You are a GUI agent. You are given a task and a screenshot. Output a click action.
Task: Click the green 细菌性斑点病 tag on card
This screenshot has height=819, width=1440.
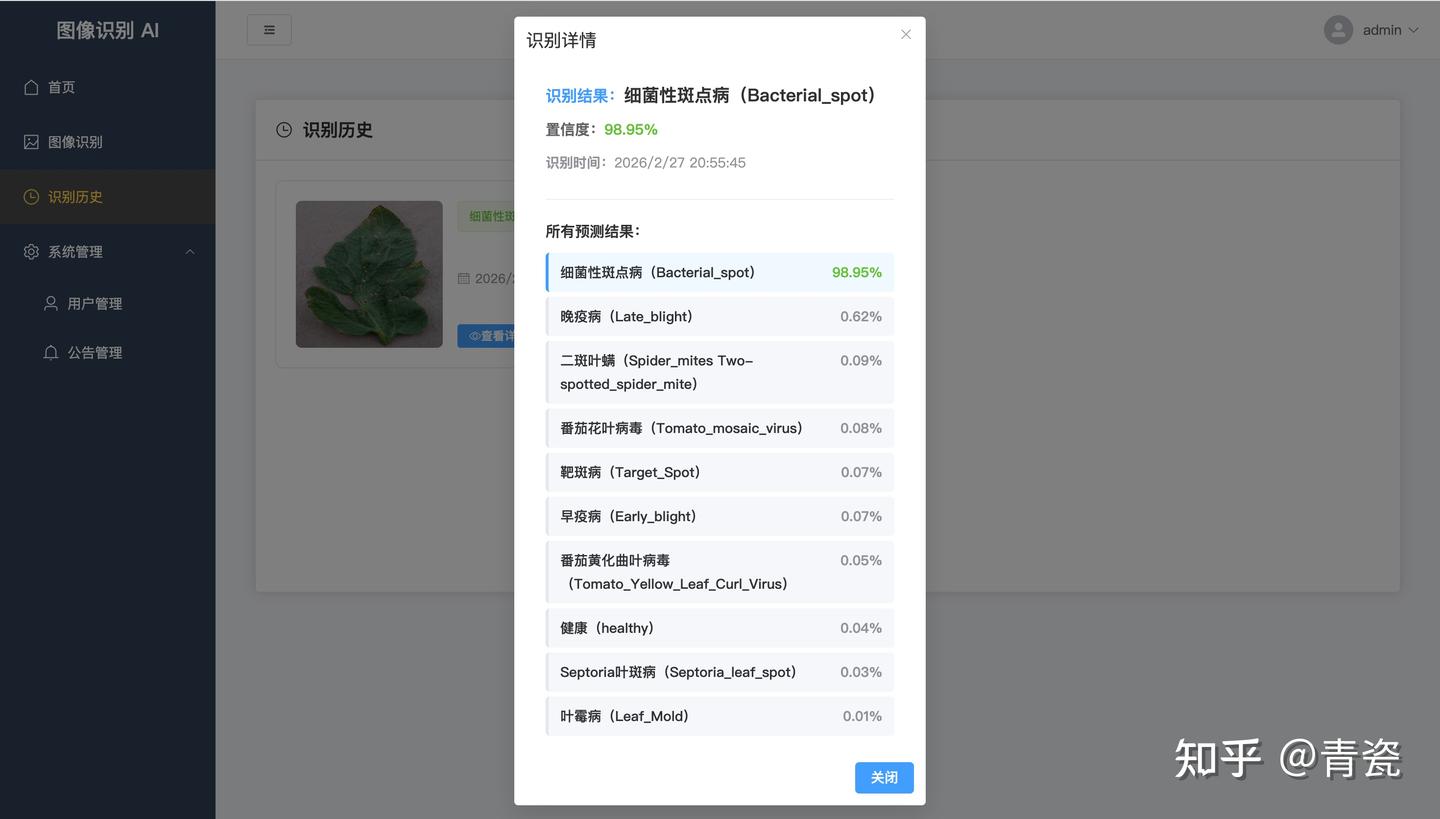(487, 217)
